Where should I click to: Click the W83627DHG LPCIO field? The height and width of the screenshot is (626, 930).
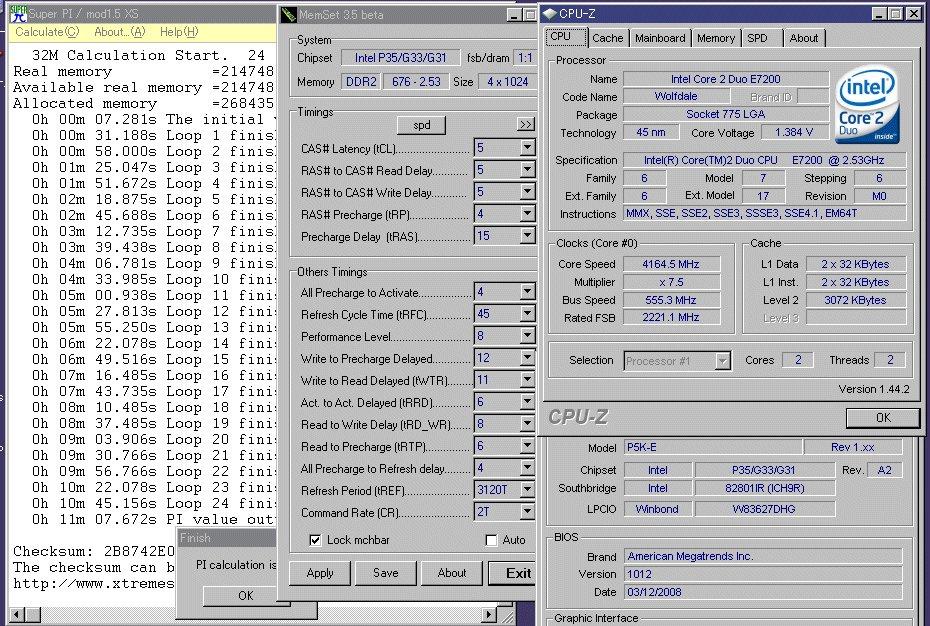(x=765, y=509)
